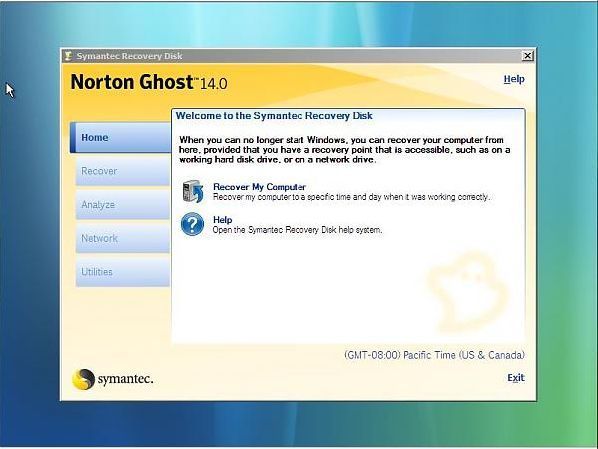Click the Recover My Computer text link
The width and height of the screenshot is (598, 449).
[x=259, y=187]
